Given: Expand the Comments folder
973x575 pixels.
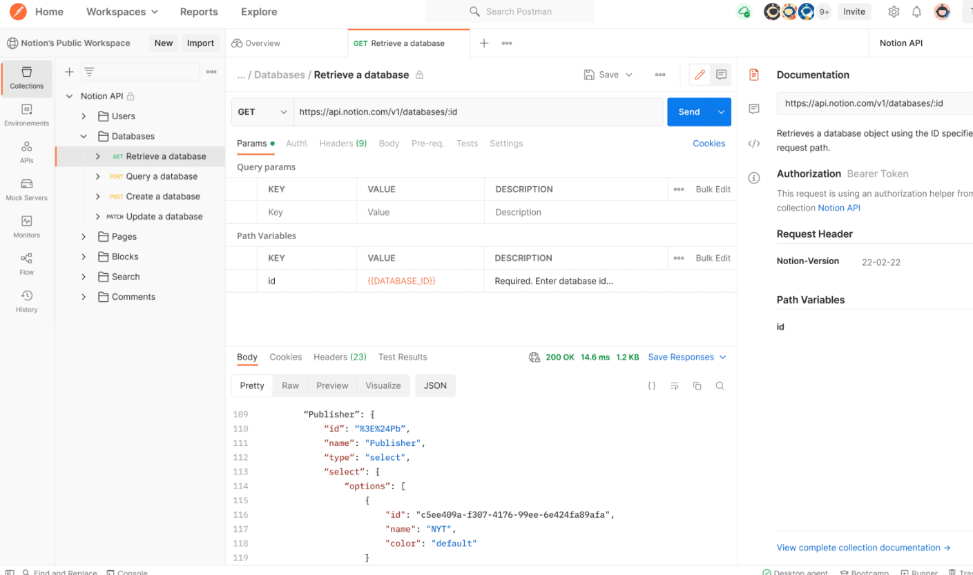Looking at the screenshot, I should 84,296.
